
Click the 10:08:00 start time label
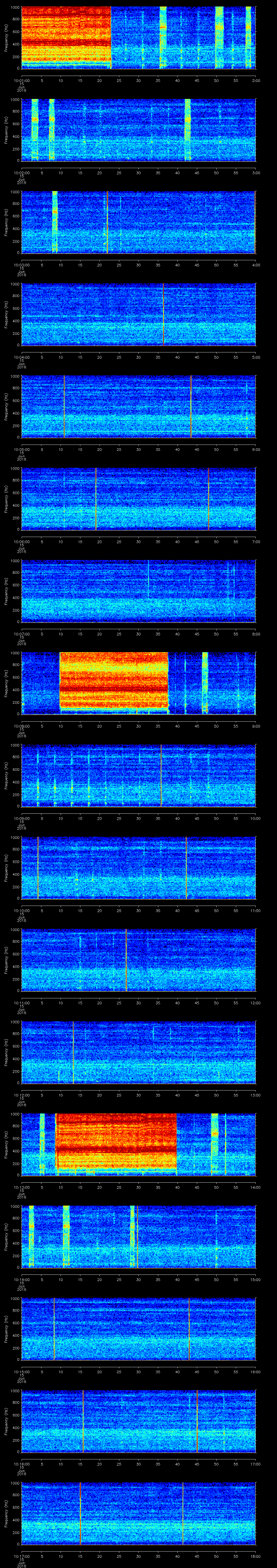(x=21, y=726)
